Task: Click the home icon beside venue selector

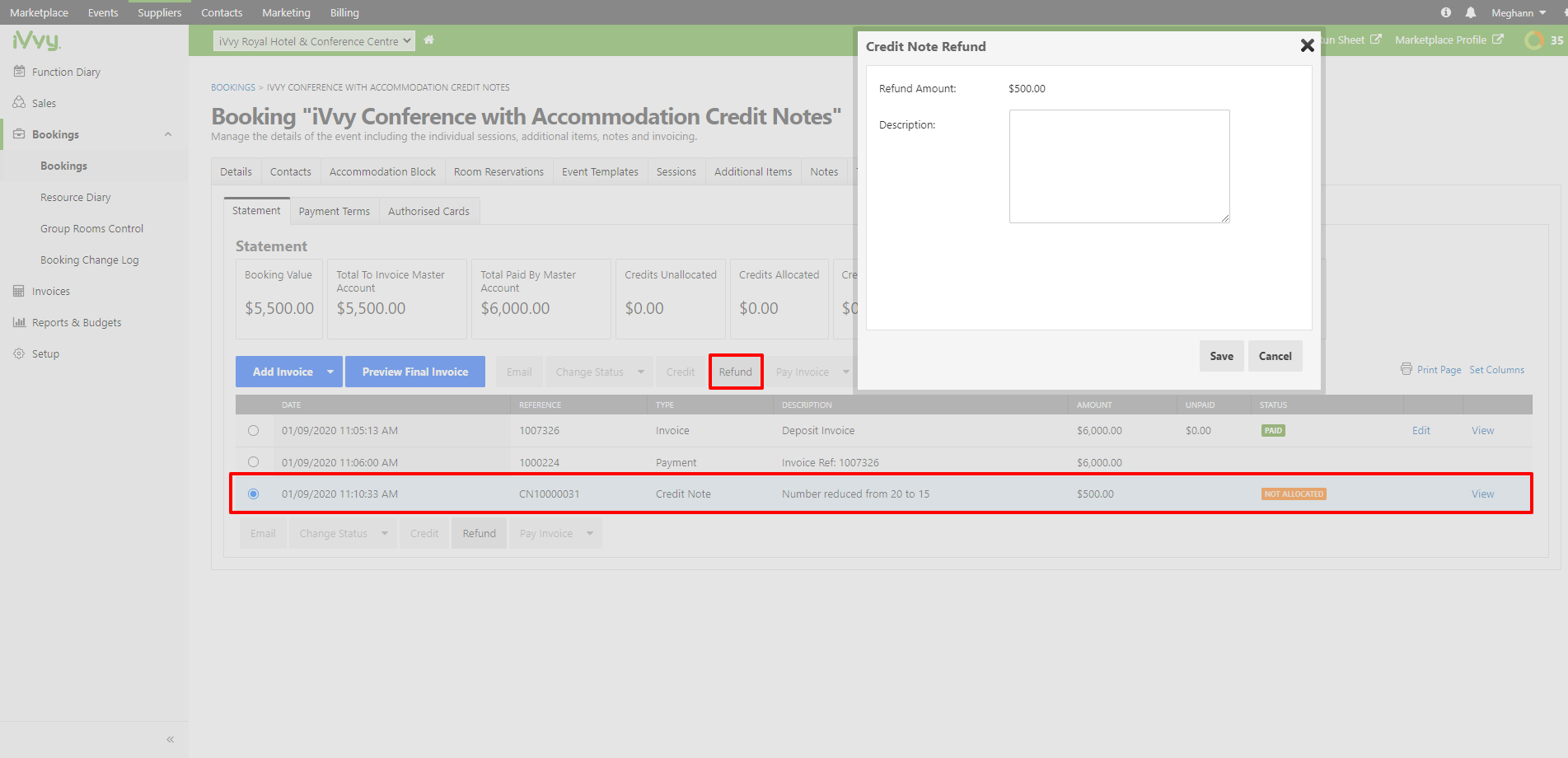Action: pos(428,40)
